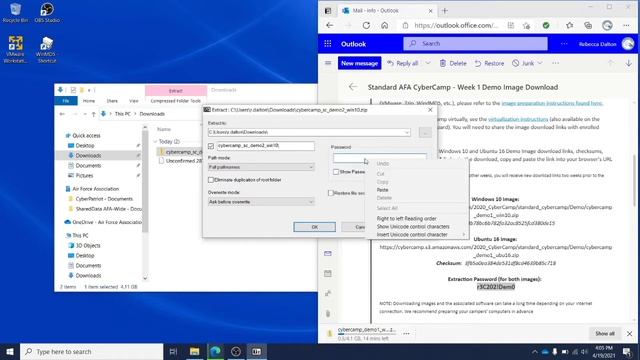Click the Task View taskbar icon

(173, 351)
